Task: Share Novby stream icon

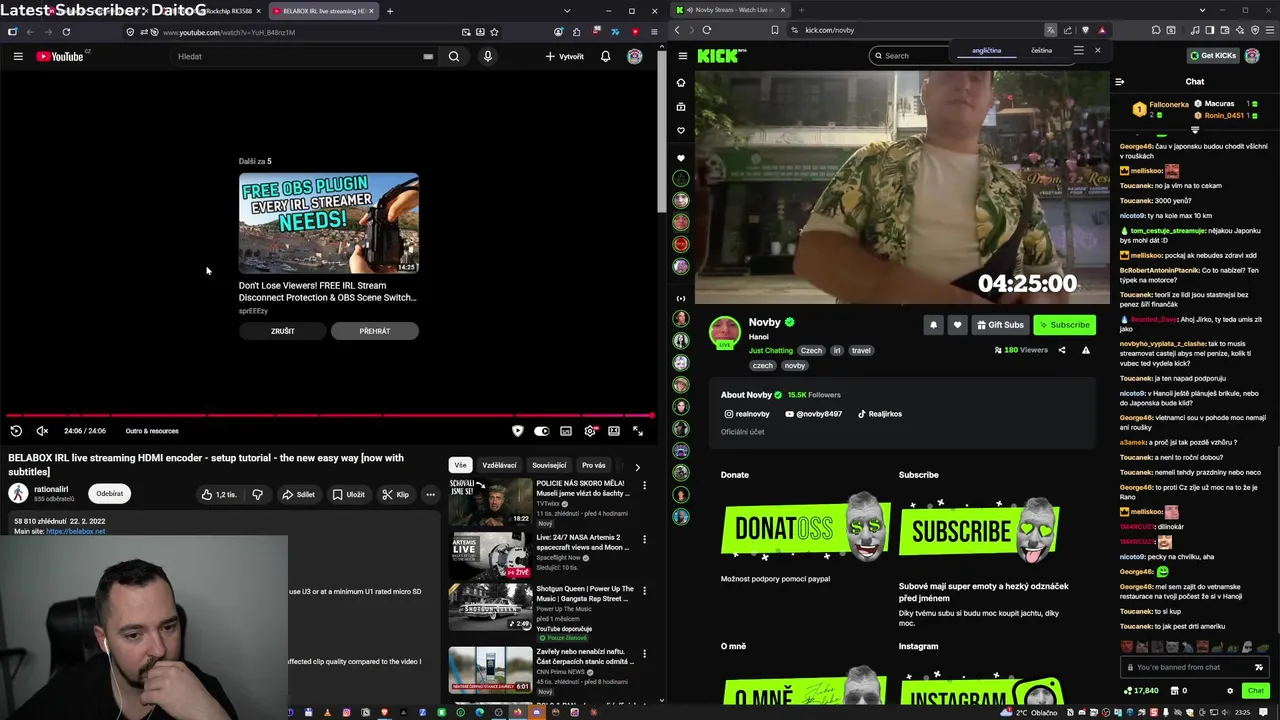Action: pos(1062,350)
